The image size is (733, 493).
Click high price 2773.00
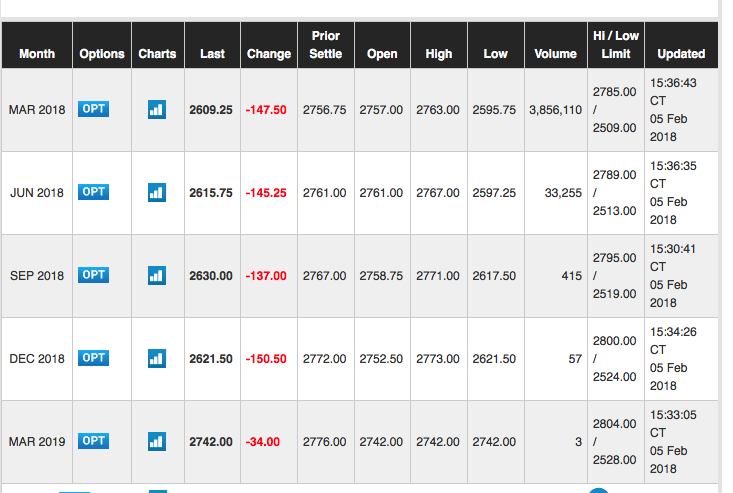(x=438, y=358)
